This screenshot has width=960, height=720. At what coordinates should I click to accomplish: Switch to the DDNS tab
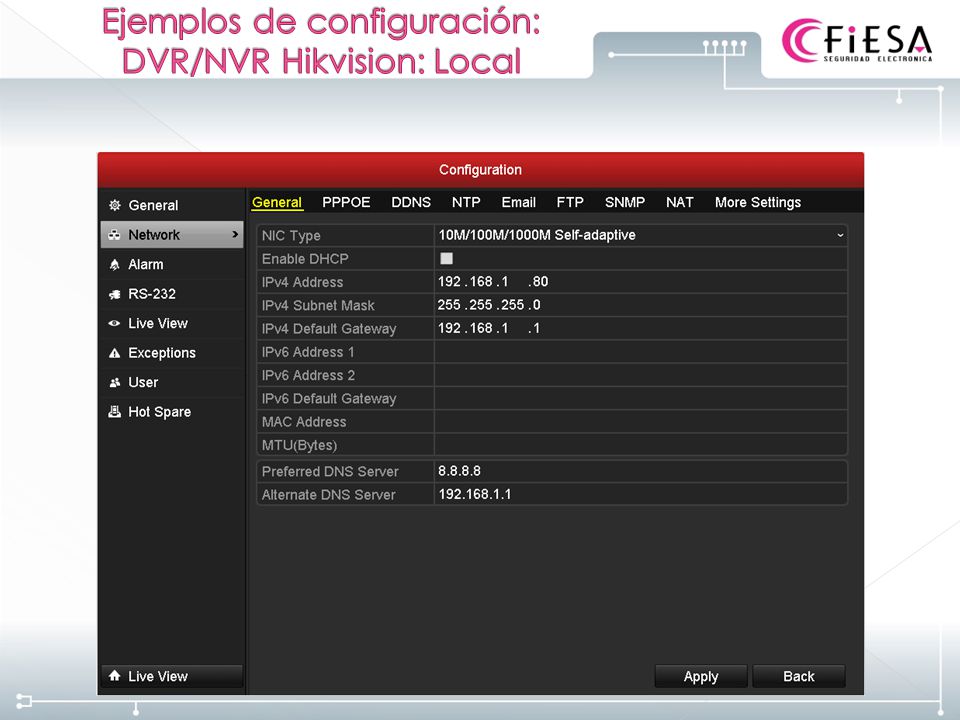coord(411,202)
